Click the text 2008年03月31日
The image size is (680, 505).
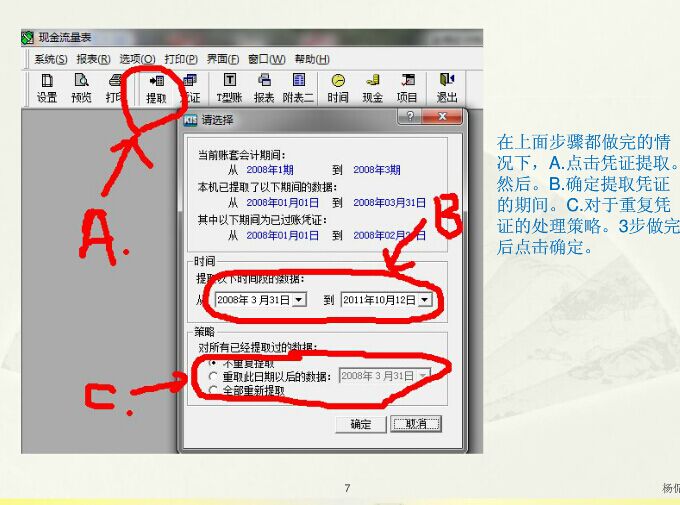coord(389,203)
